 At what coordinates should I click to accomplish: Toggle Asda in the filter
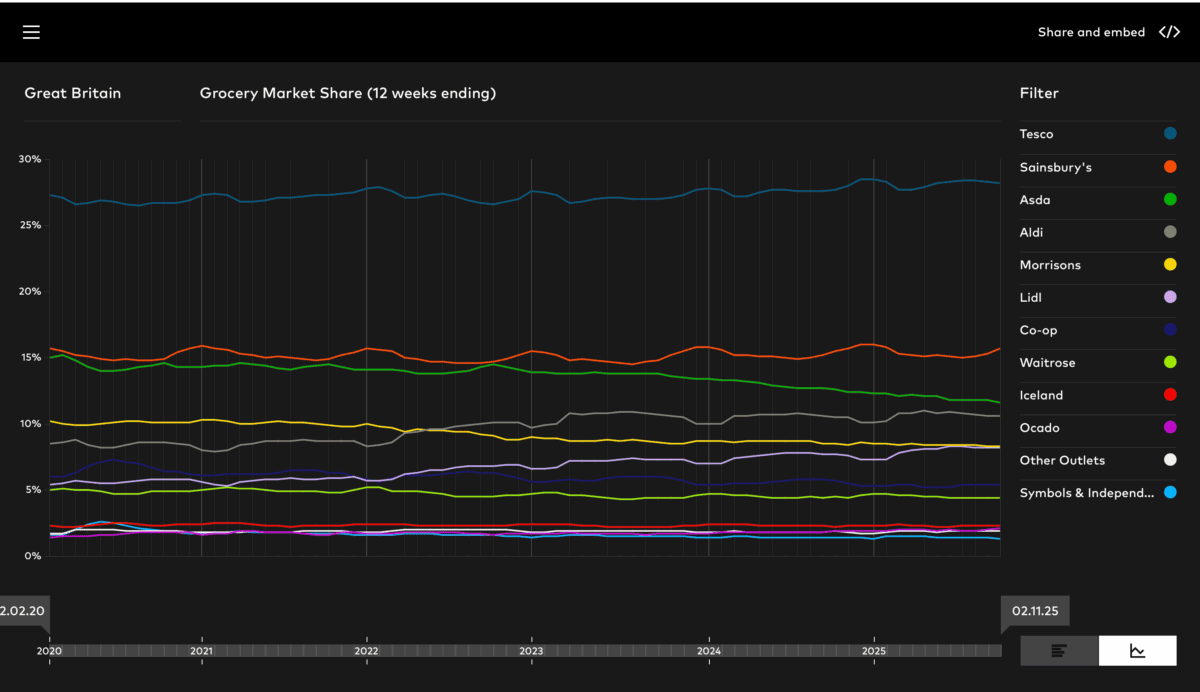(1170, 200)
